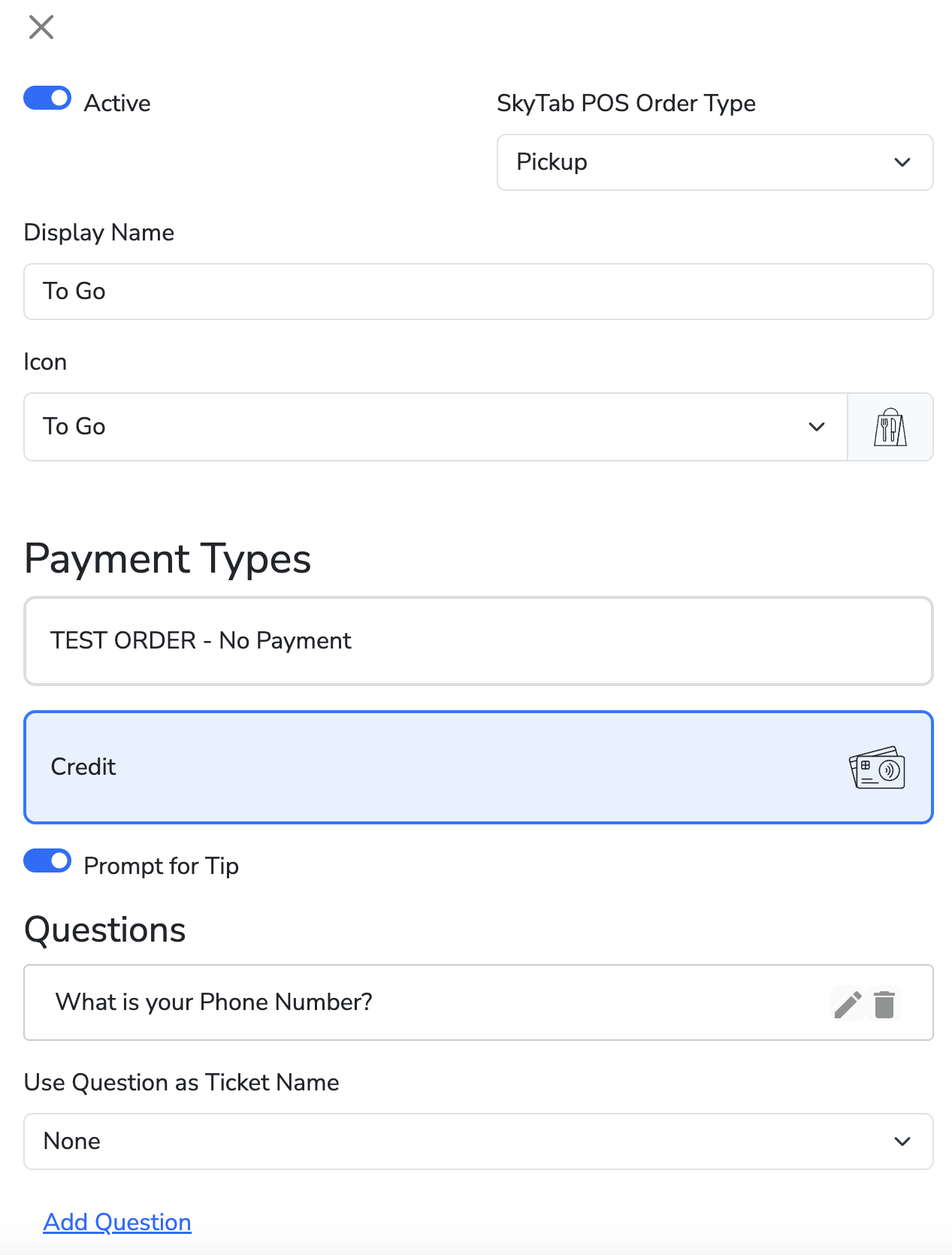Click the To Go bag icon preview
The width and height of the screenshot is (952, 1255).
coord(890,427)
